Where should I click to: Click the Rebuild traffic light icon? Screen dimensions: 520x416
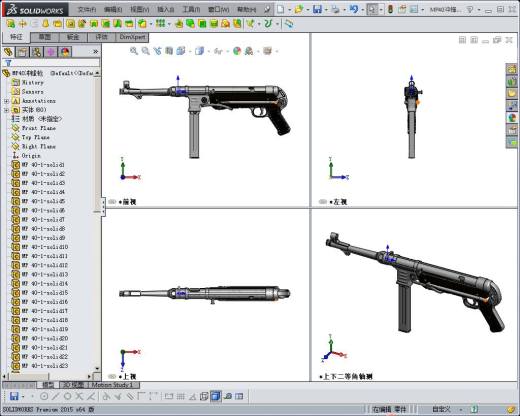pos(390,10)
